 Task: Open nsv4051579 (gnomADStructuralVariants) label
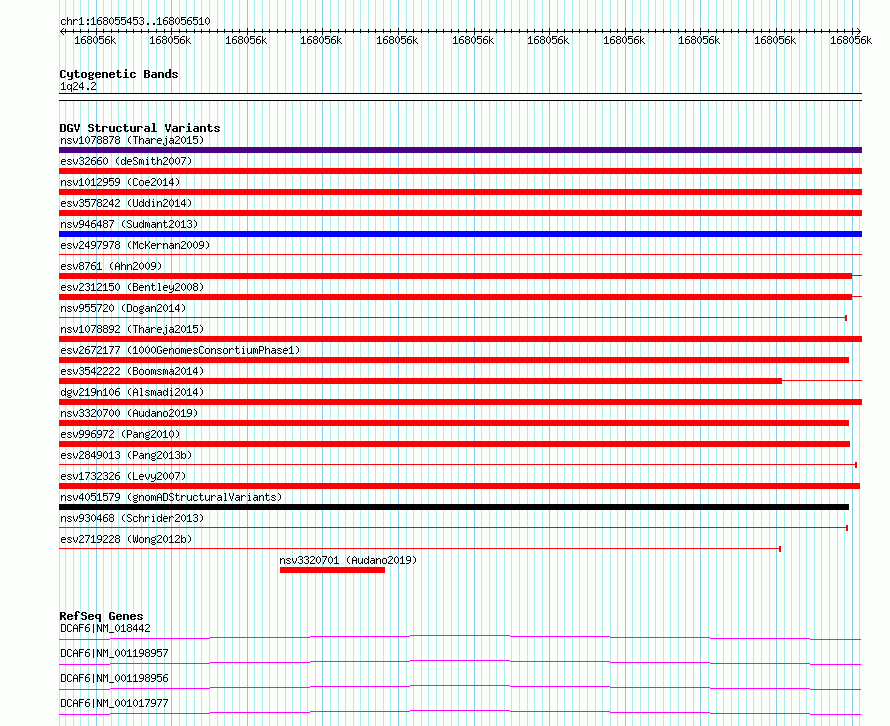pos(171,497)
